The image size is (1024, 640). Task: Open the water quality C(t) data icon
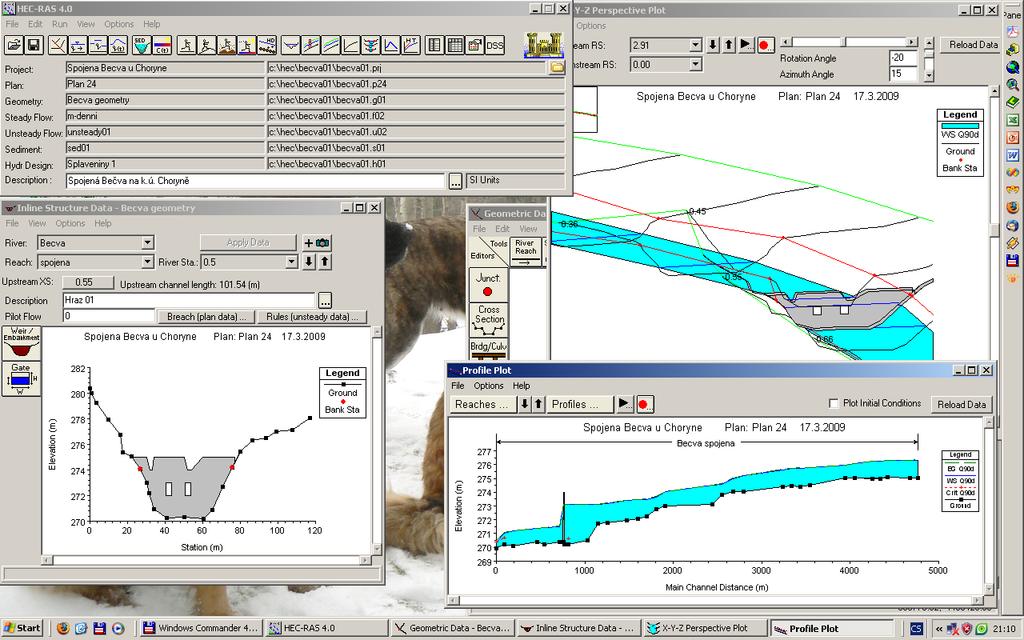(x=162, y=45)
